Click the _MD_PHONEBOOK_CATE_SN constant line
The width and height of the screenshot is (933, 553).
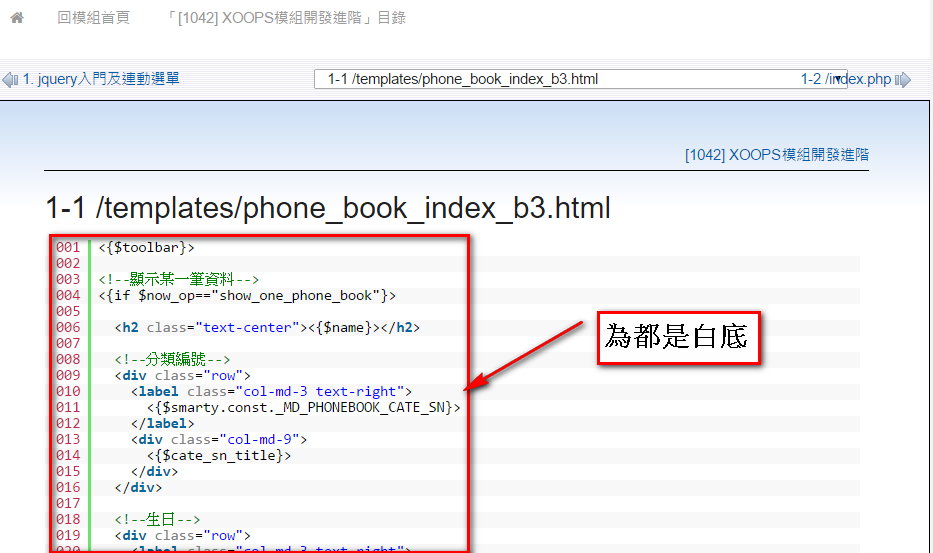tap(304, 407)
